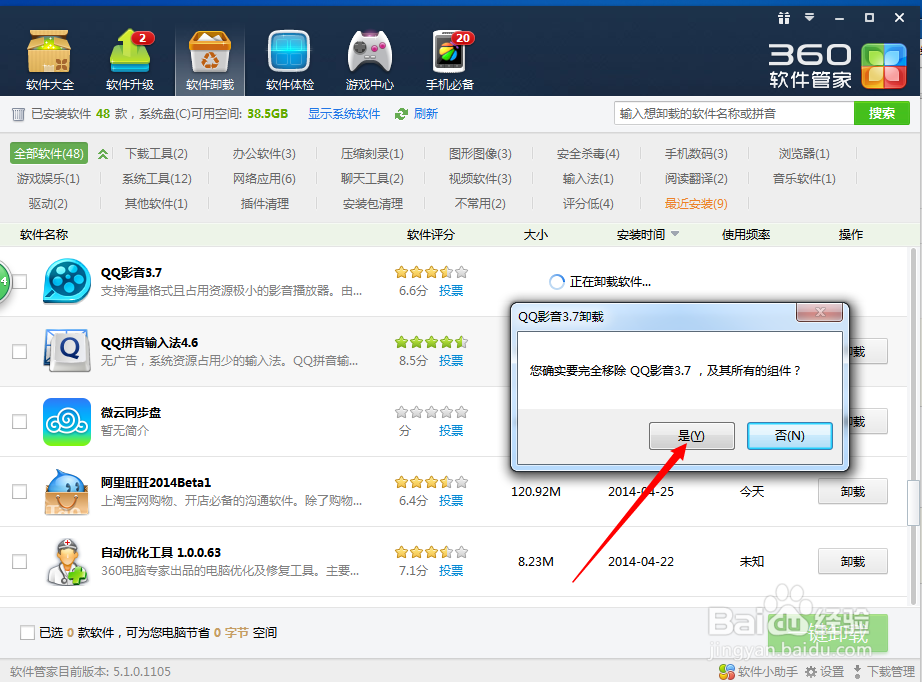Open 设置 with the gear icon
Screen dimensions: 922x682
pos(822,671)
